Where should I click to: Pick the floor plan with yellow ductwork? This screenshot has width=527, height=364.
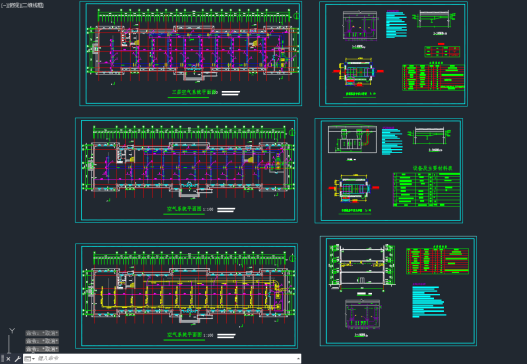pos(188,293)
